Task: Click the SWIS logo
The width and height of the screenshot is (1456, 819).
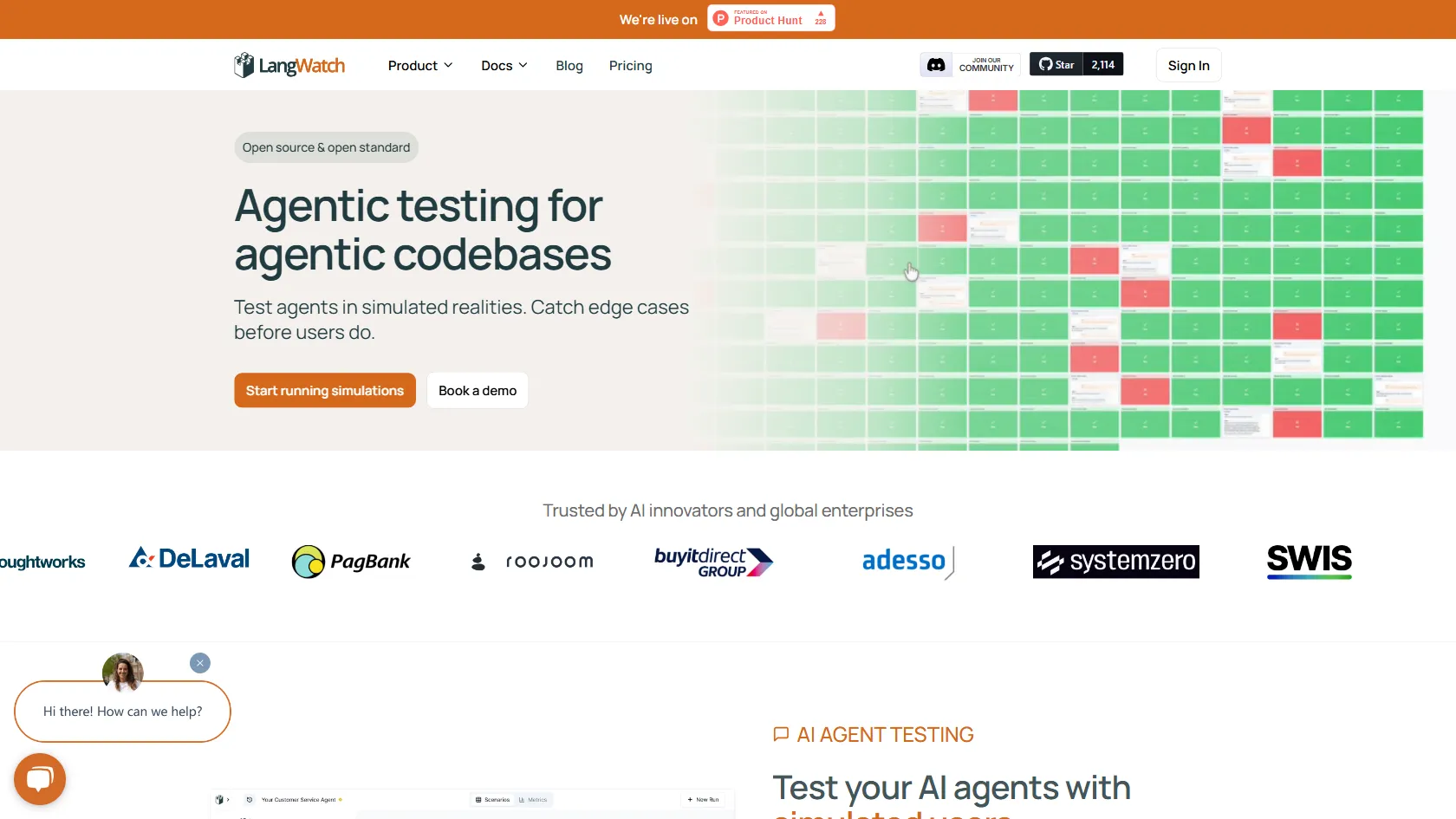Action: pyautogui.click(x=1309, y=561)
